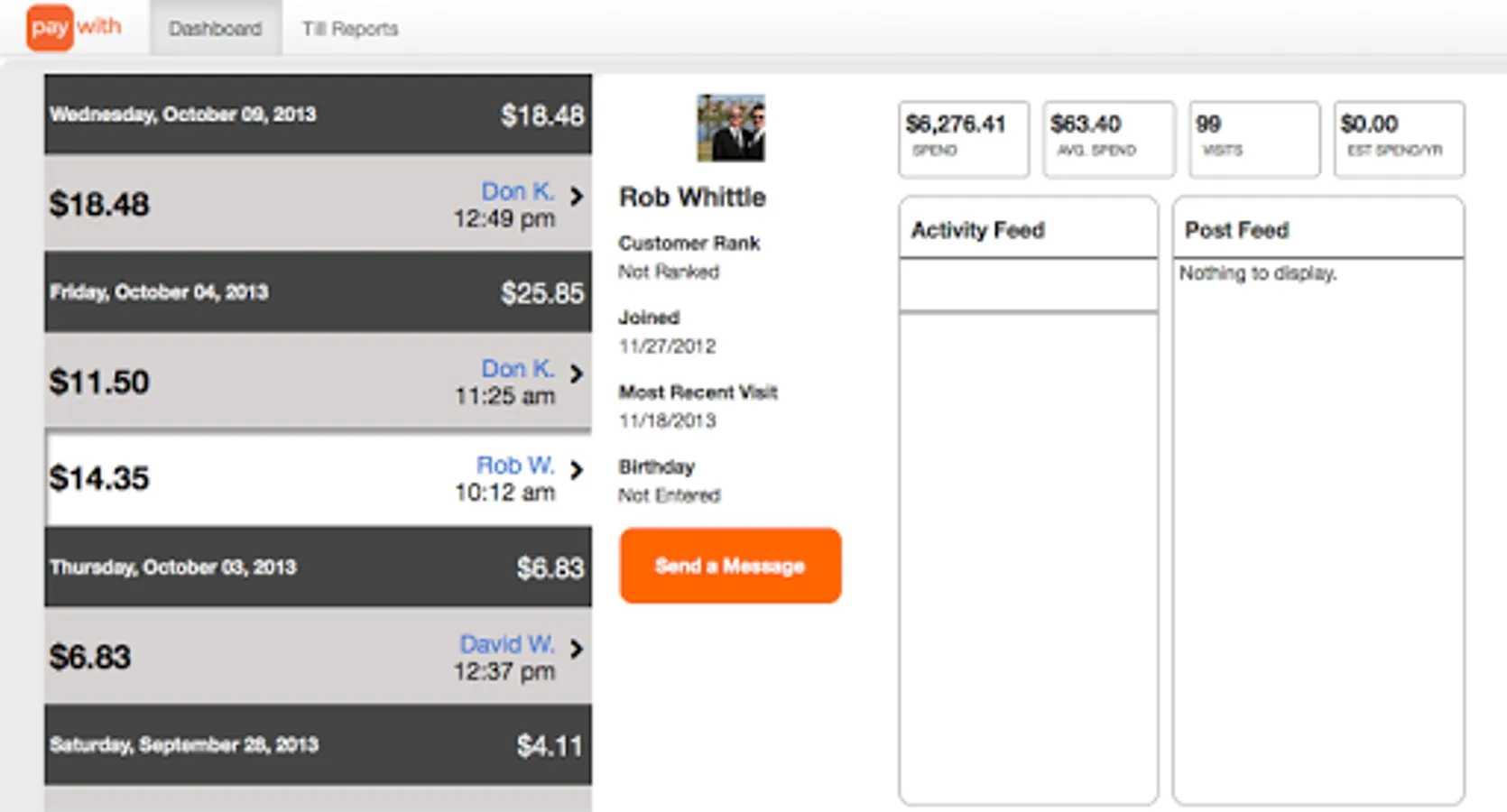Viewport: 1507px width, 812px height.
Task: Click the $0.00 Est Spend/Yr box
Action: (x=1399, y=138)
